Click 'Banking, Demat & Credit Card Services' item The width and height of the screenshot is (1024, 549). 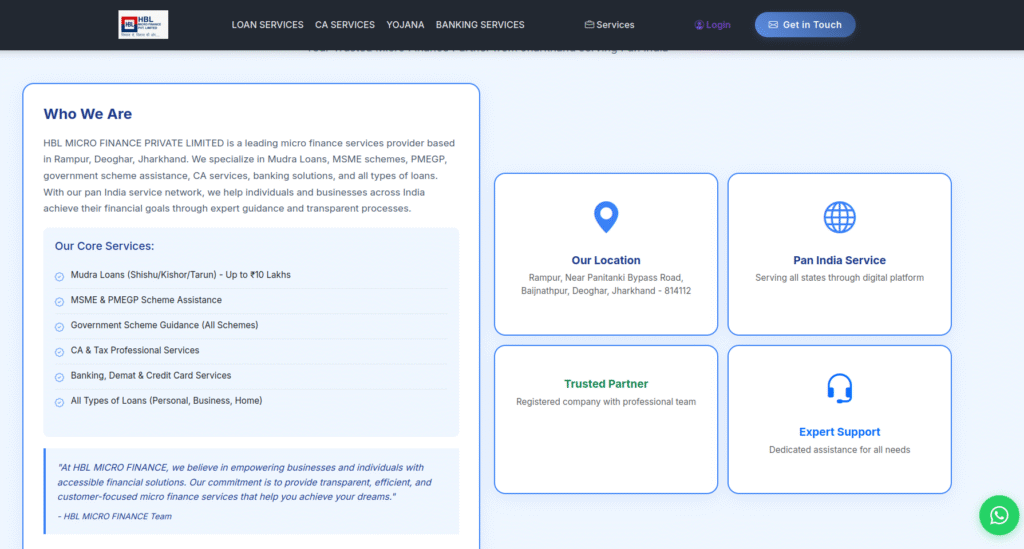pyautogui.click(x=151, y=375)
